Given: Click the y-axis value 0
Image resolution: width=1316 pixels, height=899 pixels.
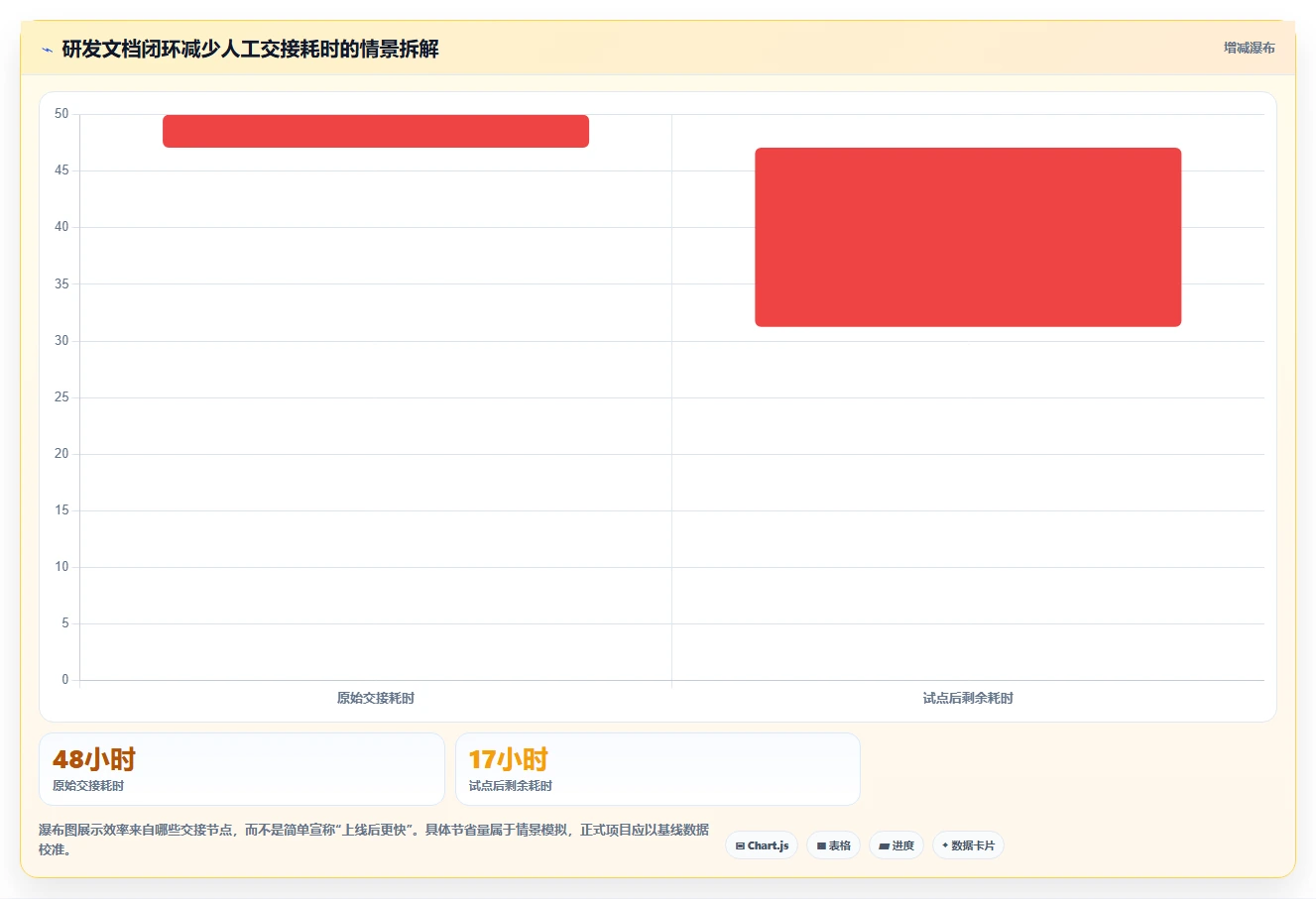Looking at the screenshot, I should click(65, 680).
